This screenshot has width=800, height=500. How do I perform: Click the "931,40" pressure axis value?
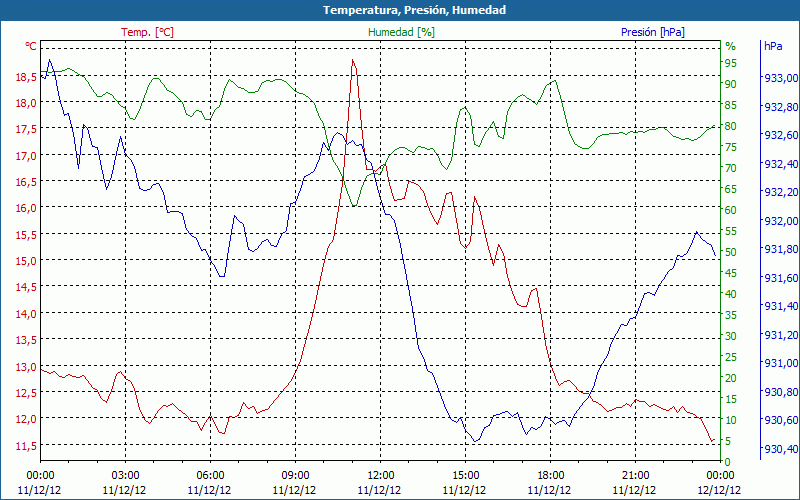coord(780,306)
